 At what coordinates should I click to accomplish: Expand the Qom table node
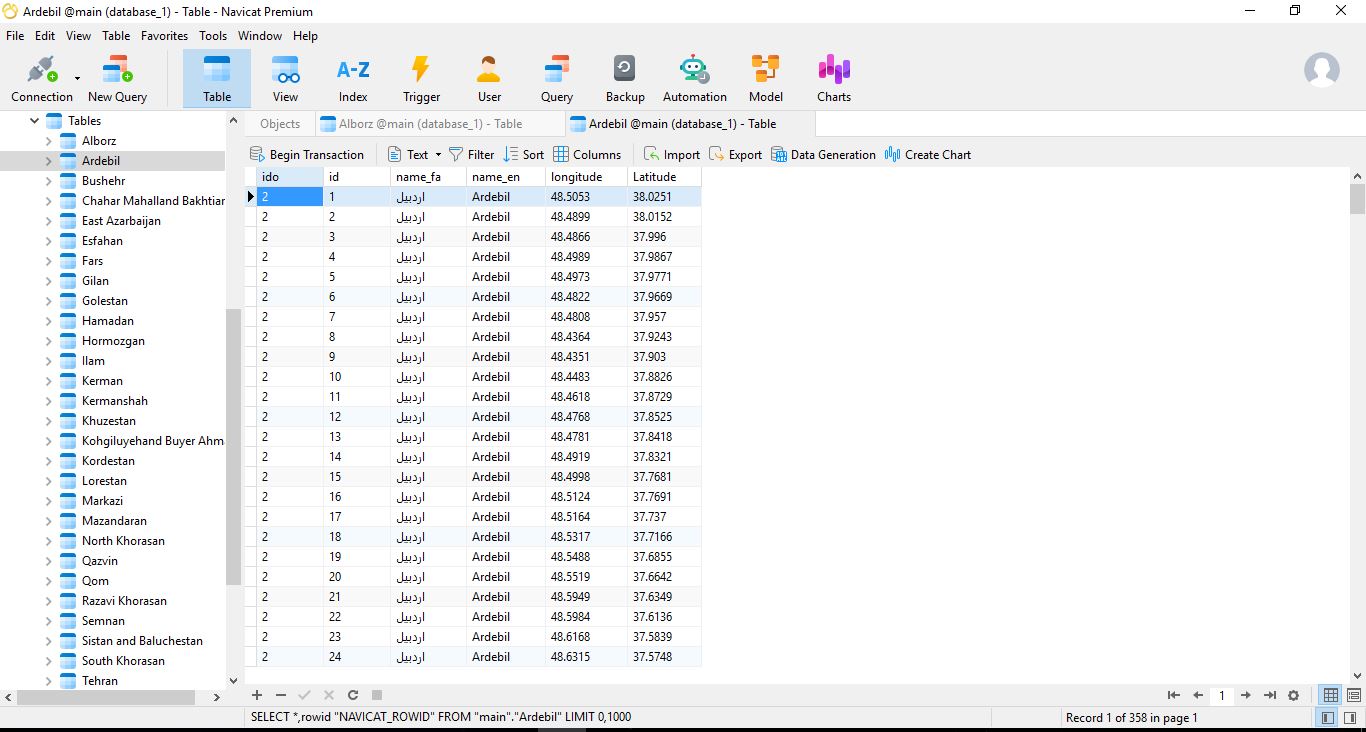coord(48,581)
